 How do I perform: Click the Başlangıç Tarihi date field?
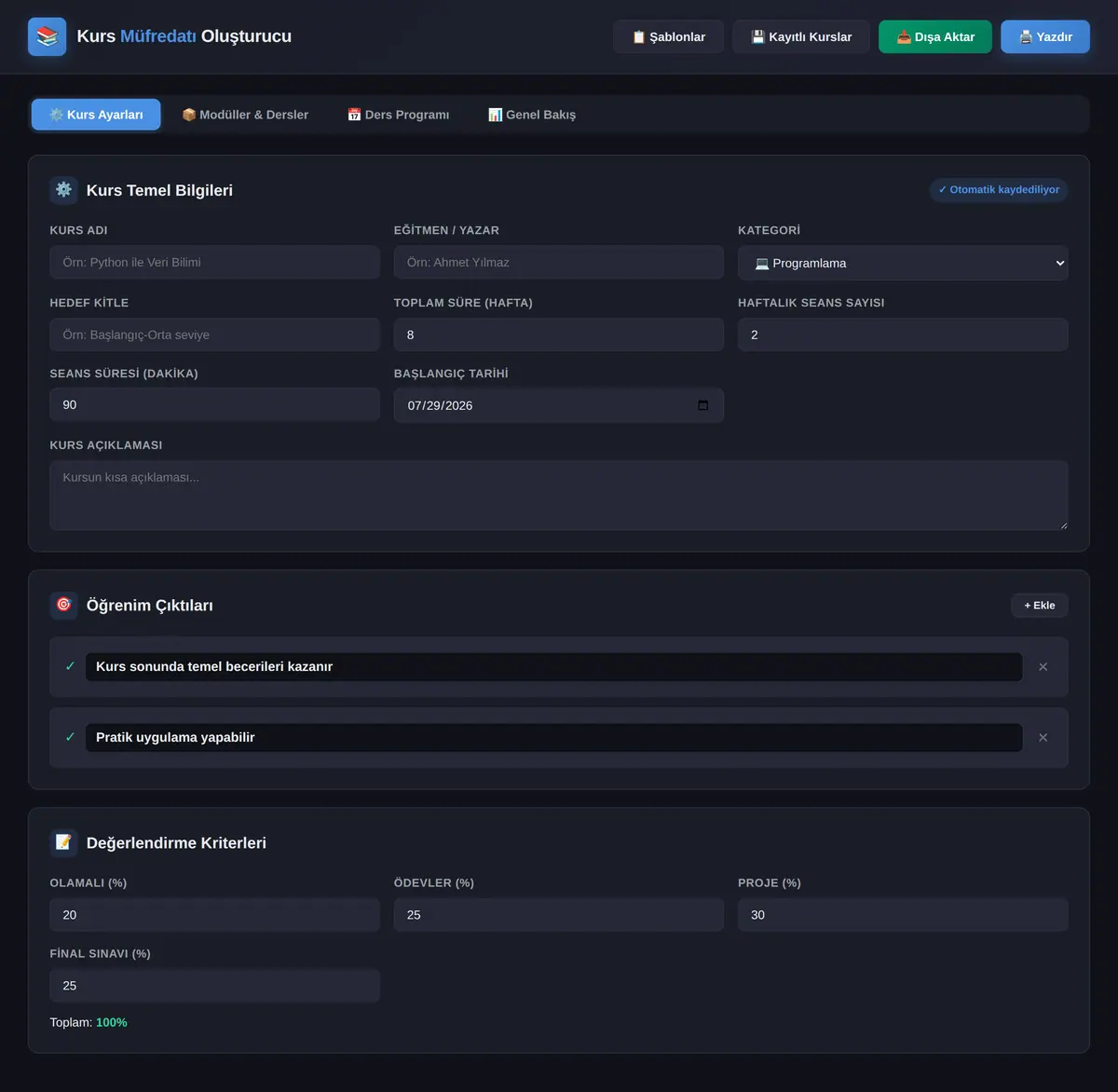(559, 405)
